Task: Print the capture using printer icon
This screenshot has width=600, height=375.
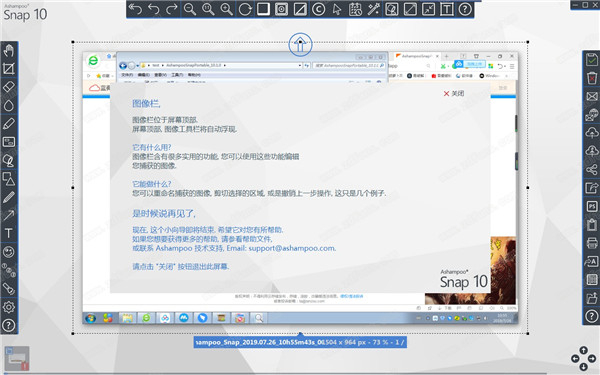Action: pos(592,243)
